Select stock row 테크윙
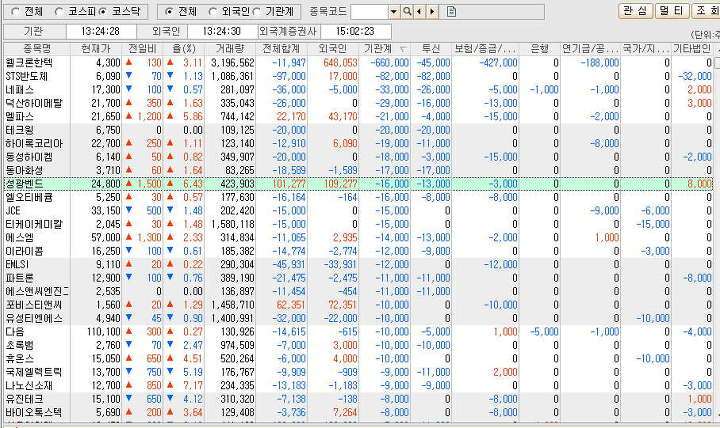This screenshot has width=720, height=428. click(x=358, y=130)
